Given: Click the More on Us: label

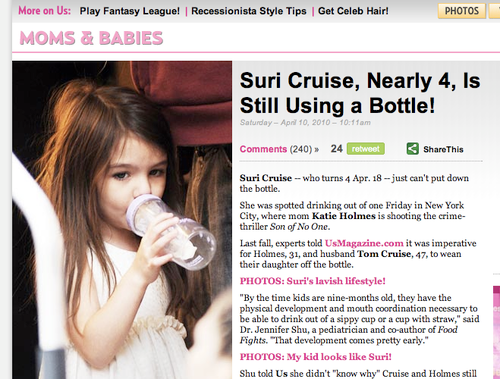Looking at the screenshot, I should click(45, 11).
